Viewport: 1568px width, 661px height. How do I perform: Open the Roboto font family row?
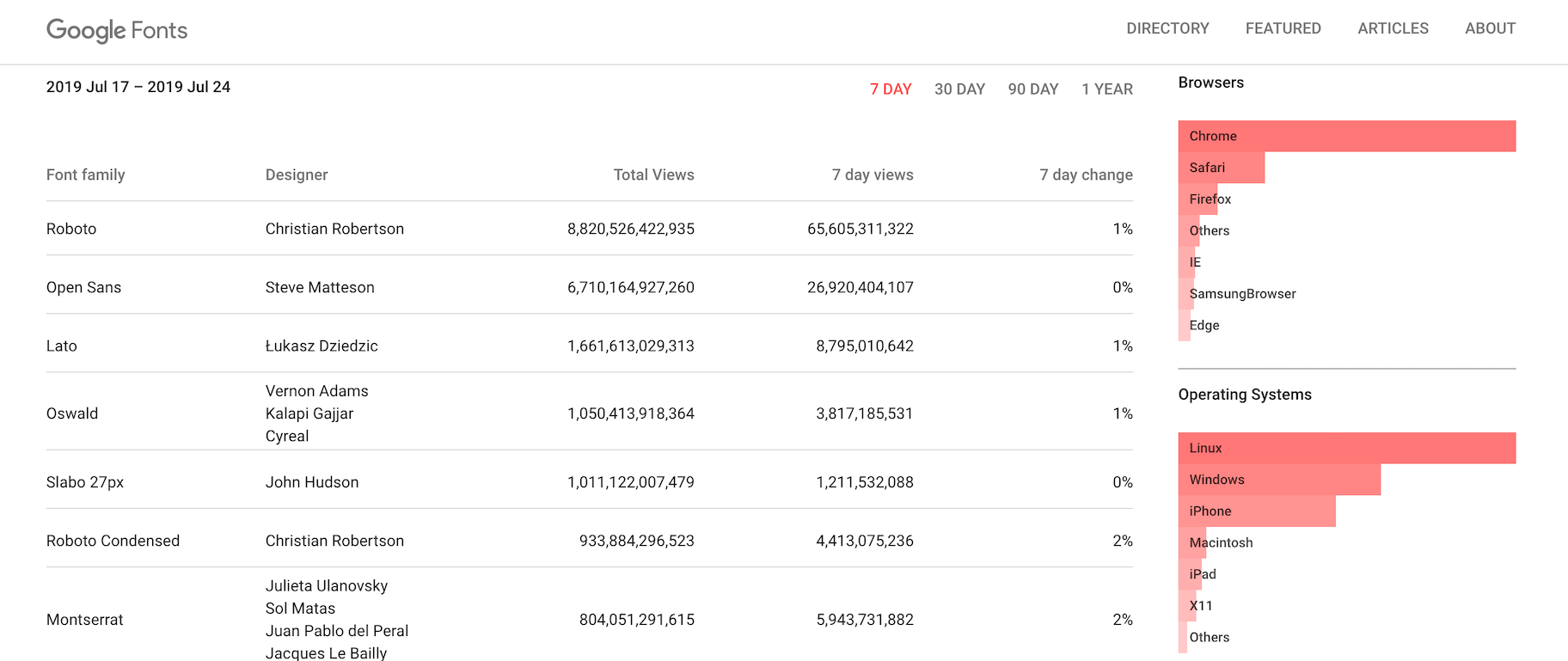pos(71,229)
